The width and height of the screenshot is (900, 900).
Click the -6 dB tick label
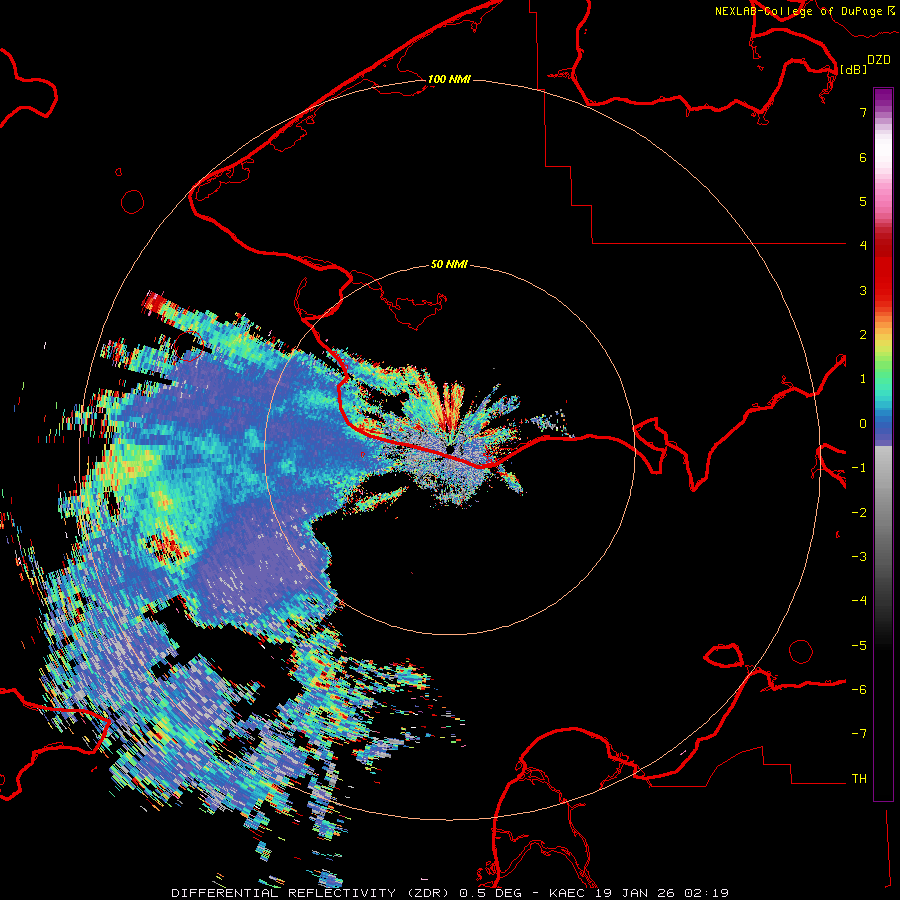(x=859, y=690)
